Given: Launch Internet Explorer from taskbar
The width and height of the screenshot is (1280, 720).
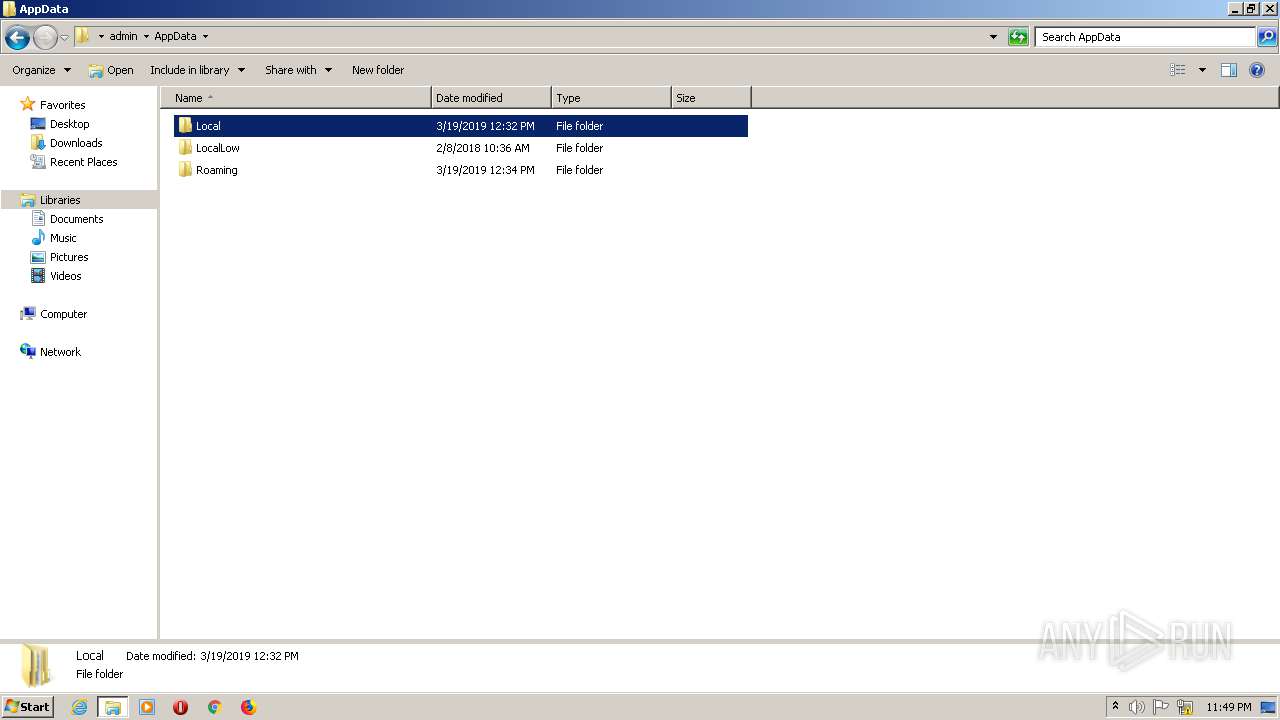Looking at the screenshot, I should point(80,707).
